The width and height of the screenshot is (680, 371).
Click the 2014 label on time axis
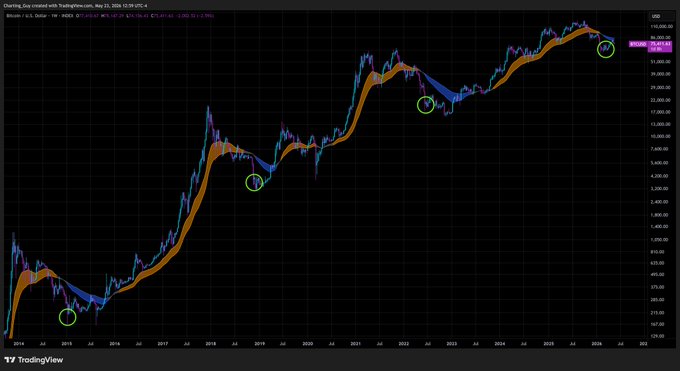(18, 344)
